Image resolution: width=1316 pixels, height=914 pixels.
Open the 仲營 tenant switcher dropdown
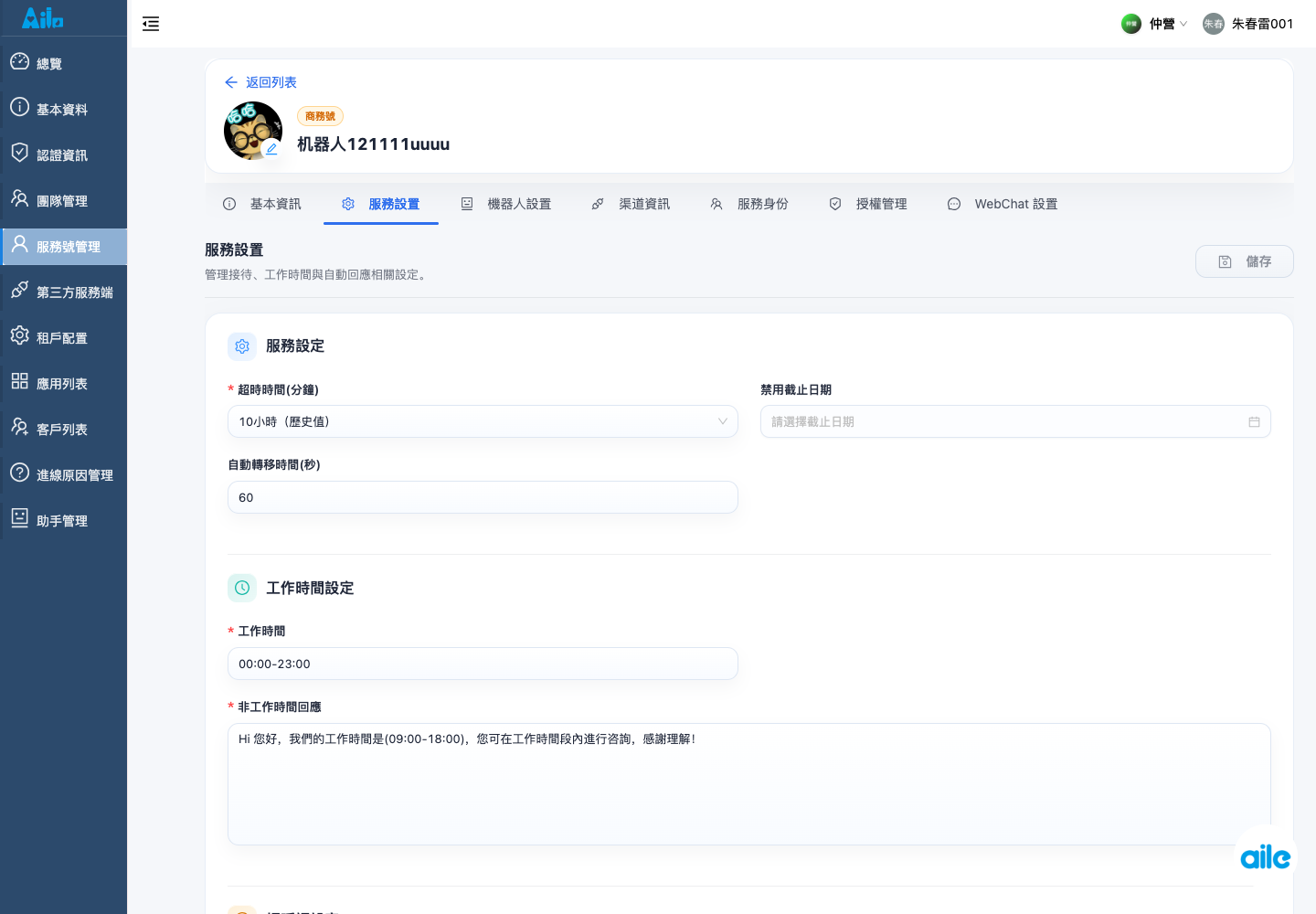1155,24
